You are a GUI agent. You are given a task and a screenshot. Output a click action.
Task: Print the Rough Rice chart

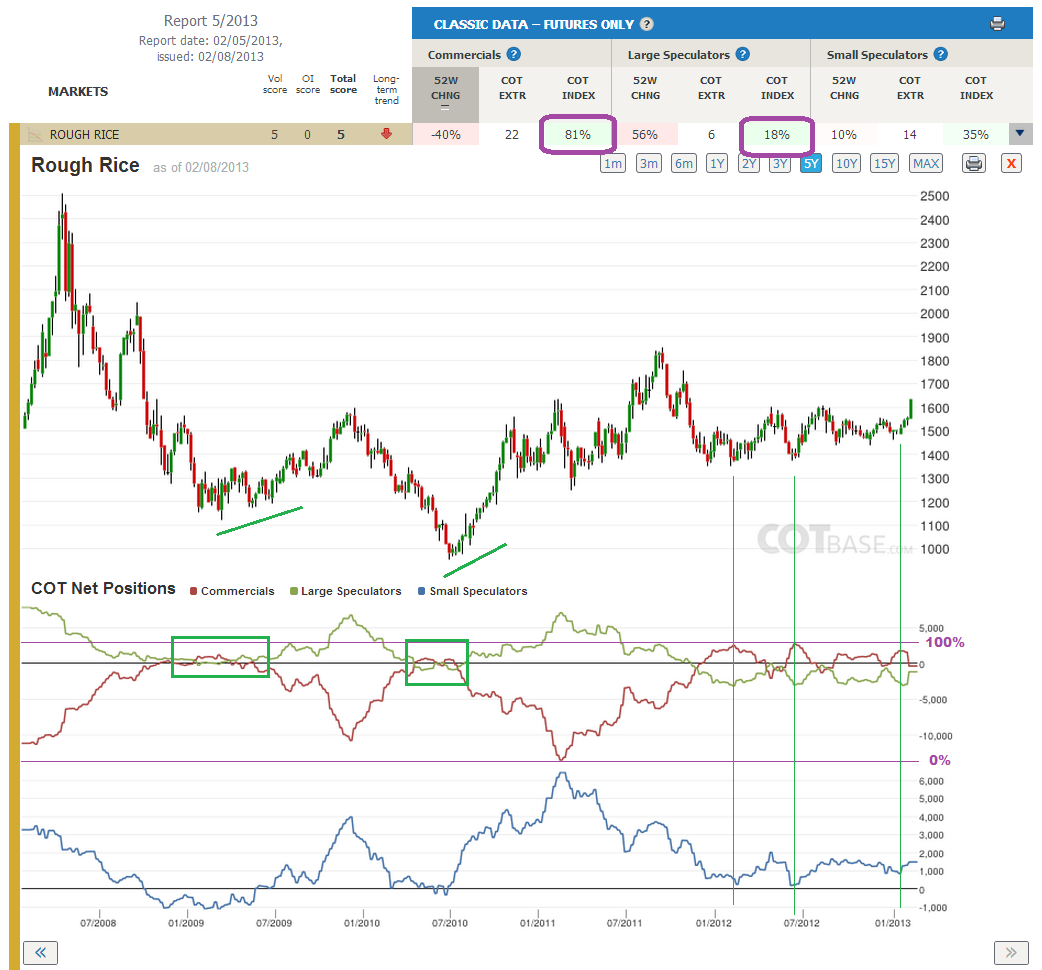(974, 163)
